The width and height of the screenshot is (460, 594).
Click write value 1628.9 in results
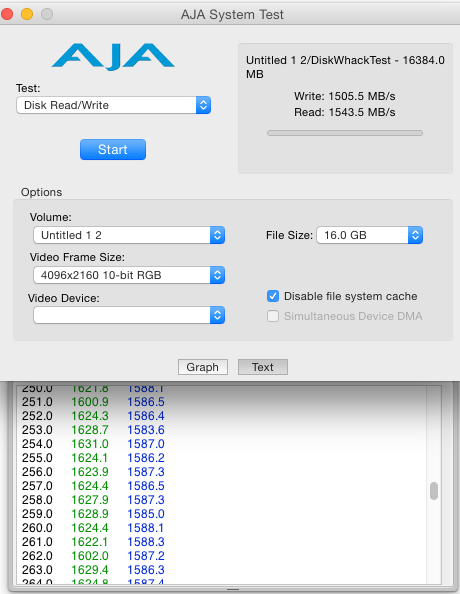pos(90,514)
